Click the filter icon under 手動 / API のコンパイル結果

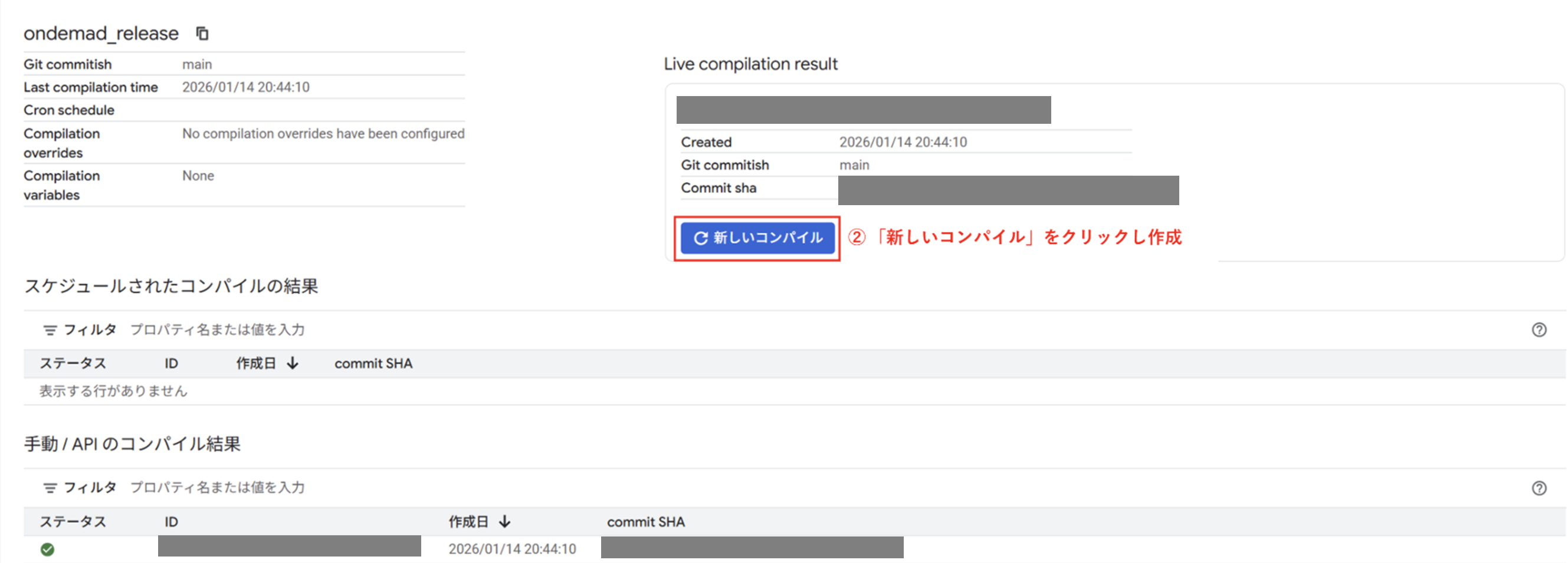click(x=50, y=488)
